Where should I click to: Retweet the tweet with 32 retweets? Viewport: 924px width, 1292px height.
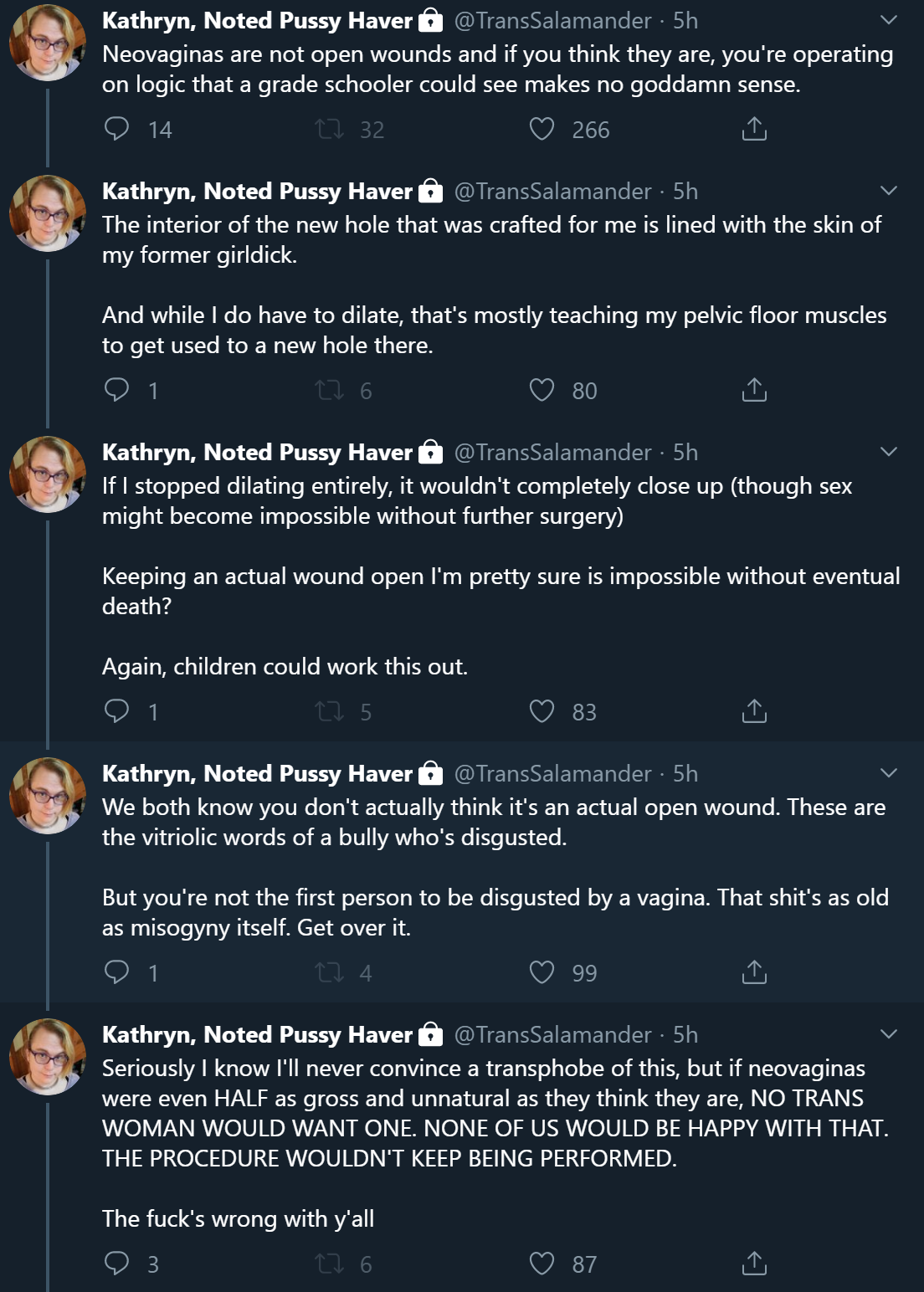click(x=329, y=129)
